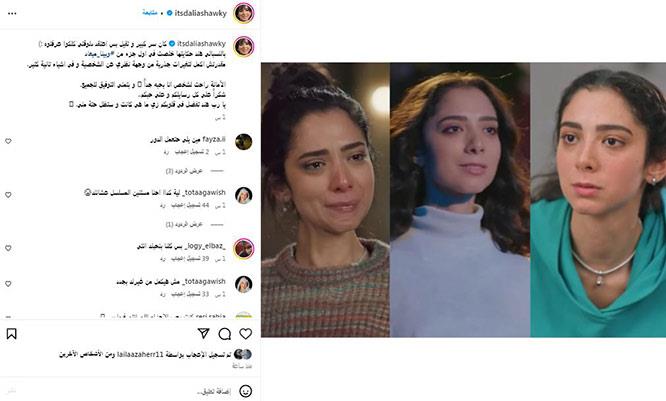Viewport: 666px width, 401px height.
Task: Like _logy_elbaz_ comment with the small heart
Action: coord(8,248)
